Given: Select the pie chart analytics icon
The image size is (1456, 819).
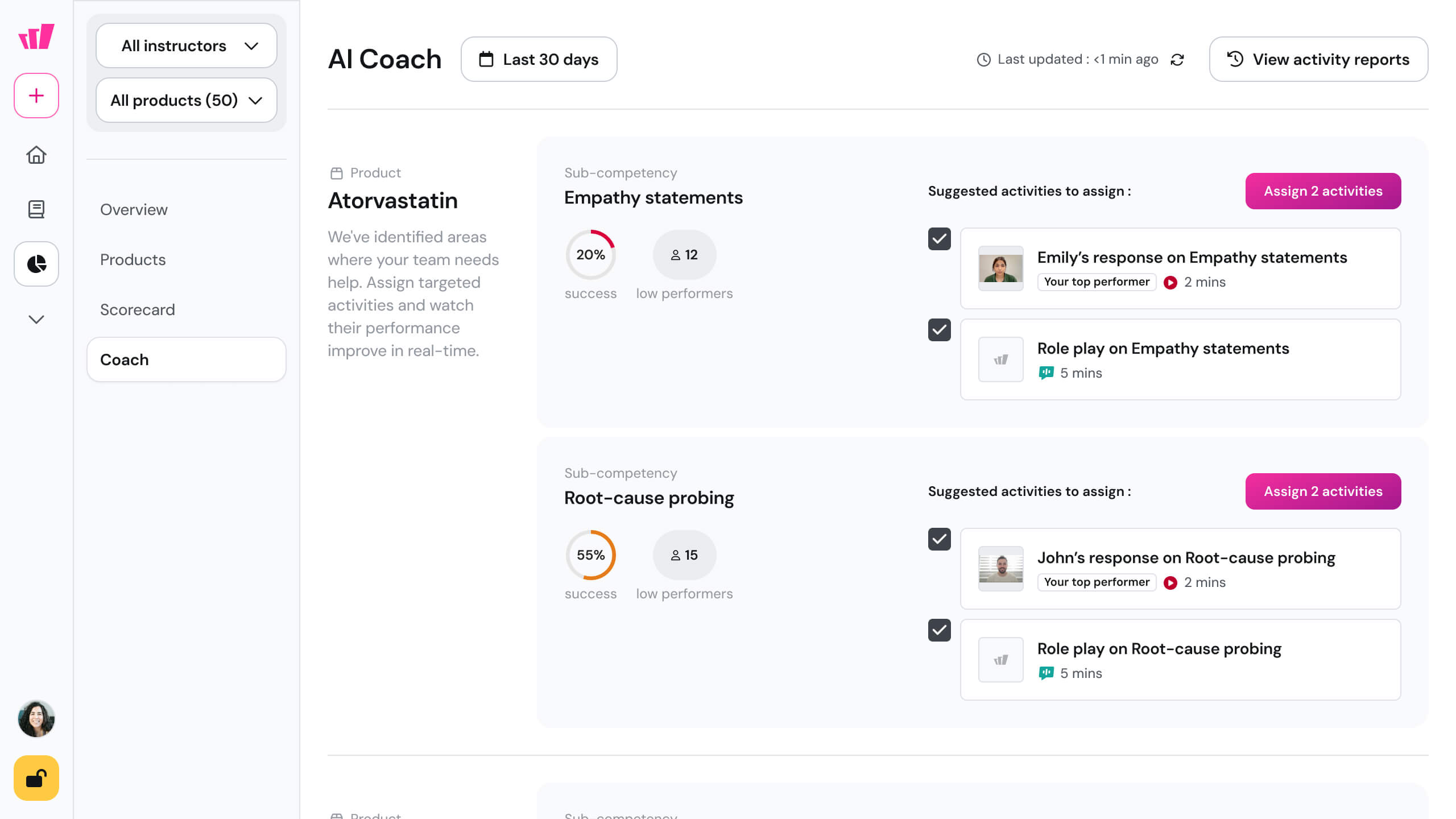Looking at the screenshot, I should pyautogui.click(x=36, y=264).
